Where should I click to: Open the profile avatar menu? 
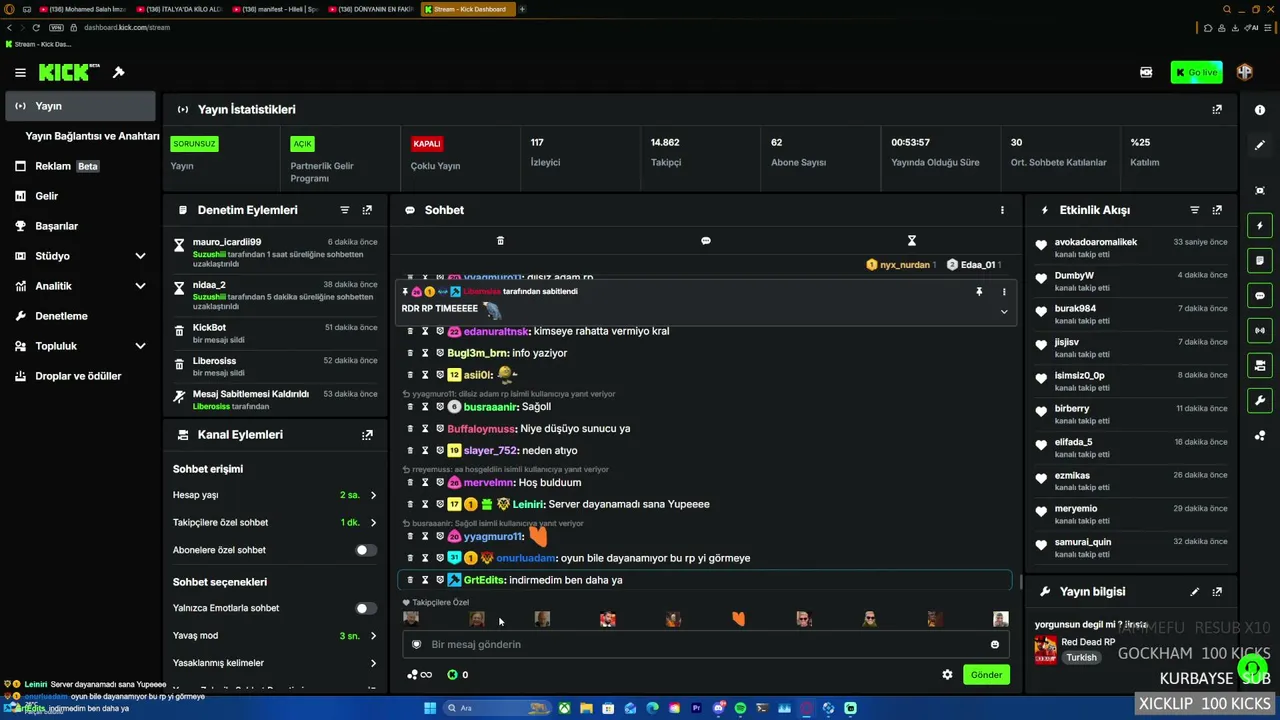(x=1245, y=72)
